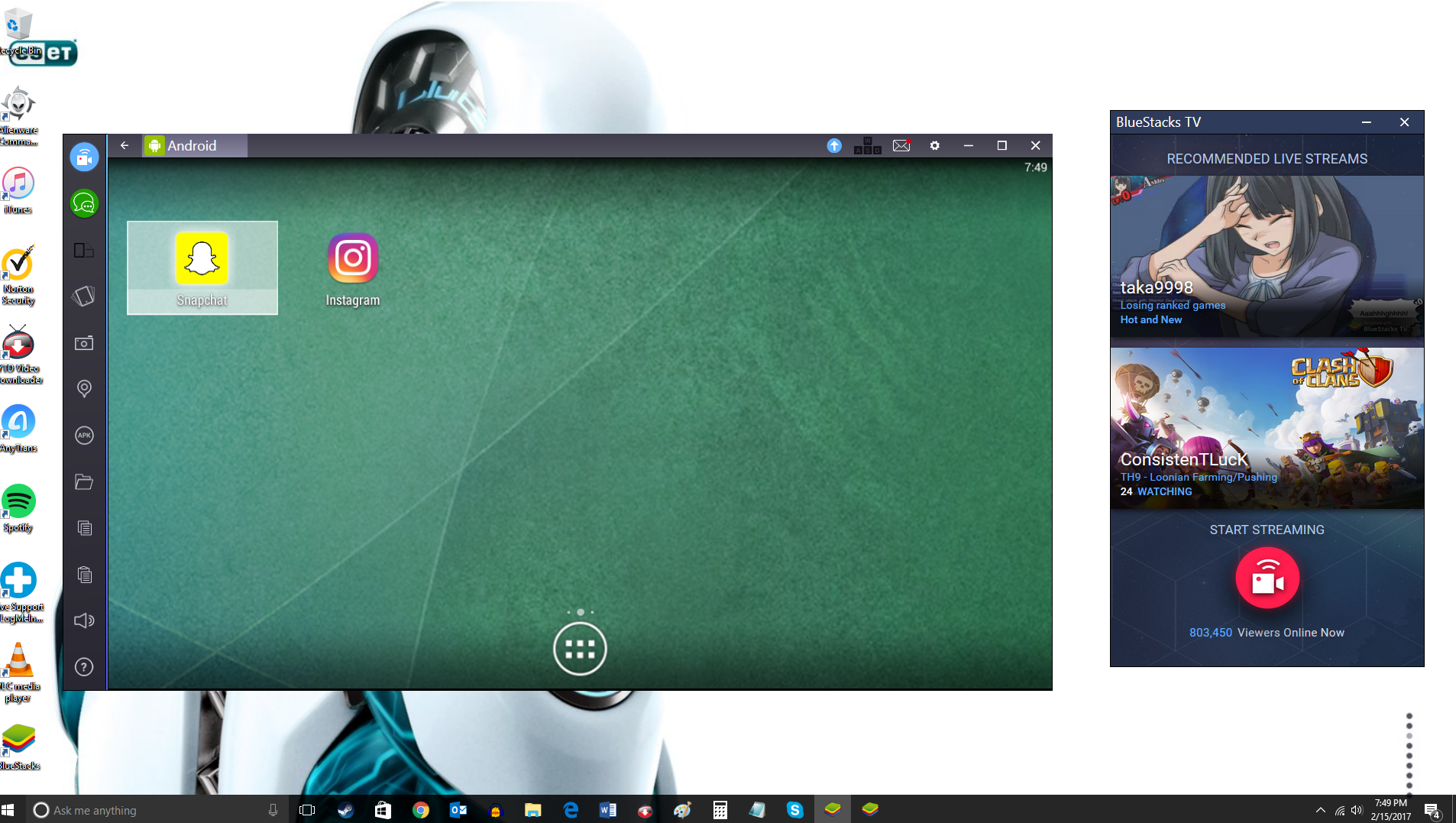Open Task View in the taskbar

click(x=307, y=810)
